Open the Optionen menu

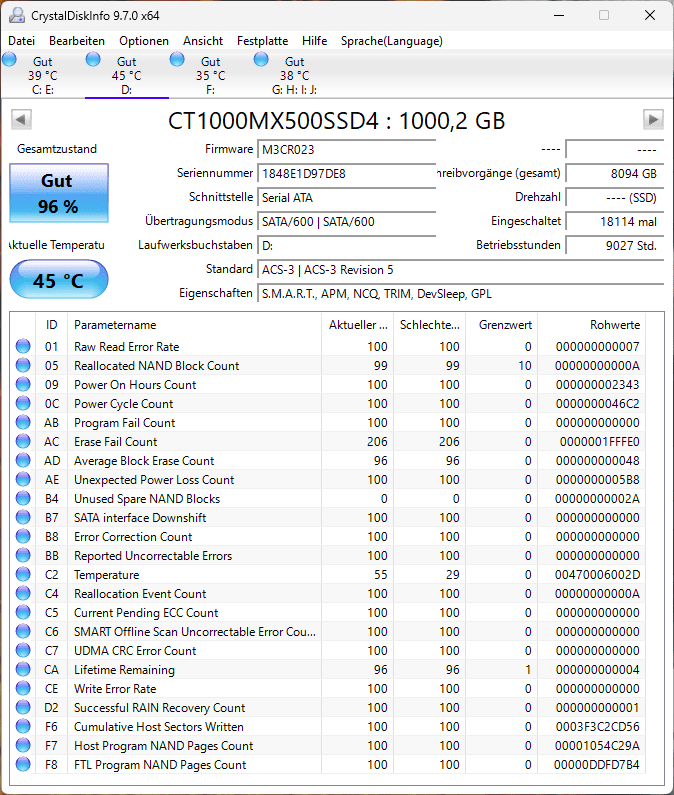point(144,41)
